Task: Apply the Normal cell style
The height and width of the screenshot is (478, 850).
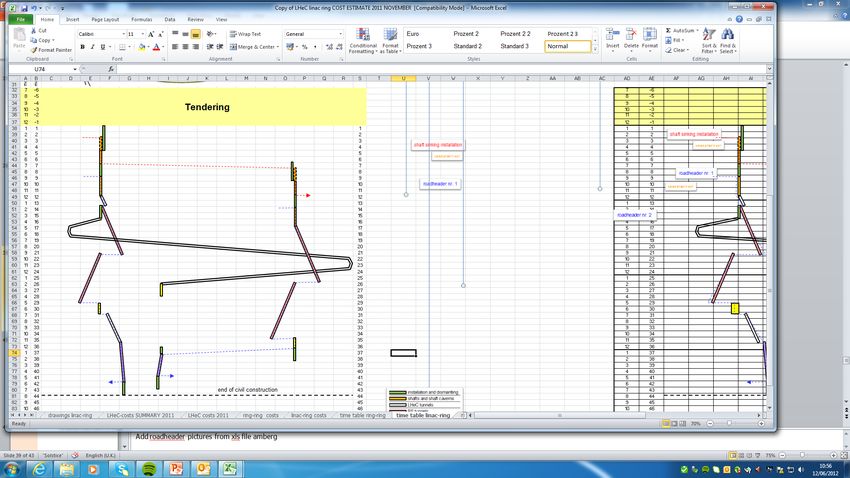Action: pos(568,47)
